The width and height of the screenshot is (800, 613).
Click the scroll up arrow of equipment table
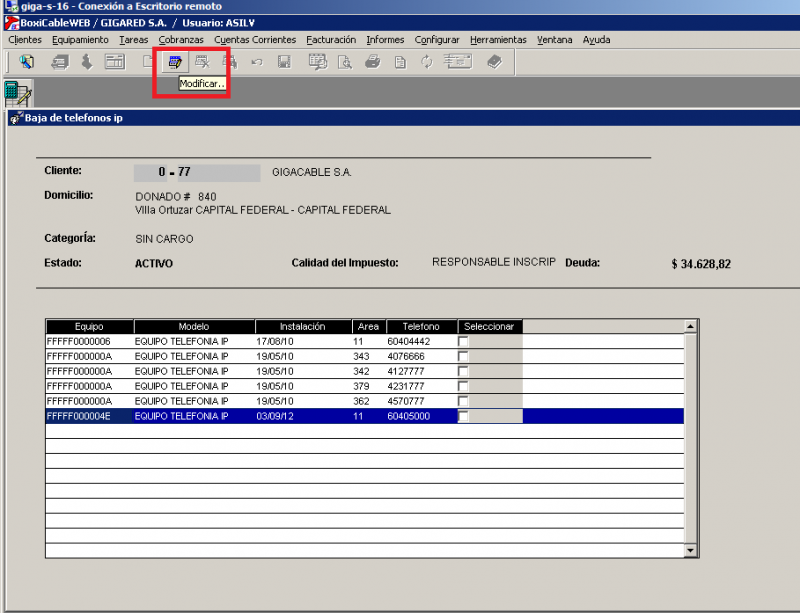pos(690,327)
